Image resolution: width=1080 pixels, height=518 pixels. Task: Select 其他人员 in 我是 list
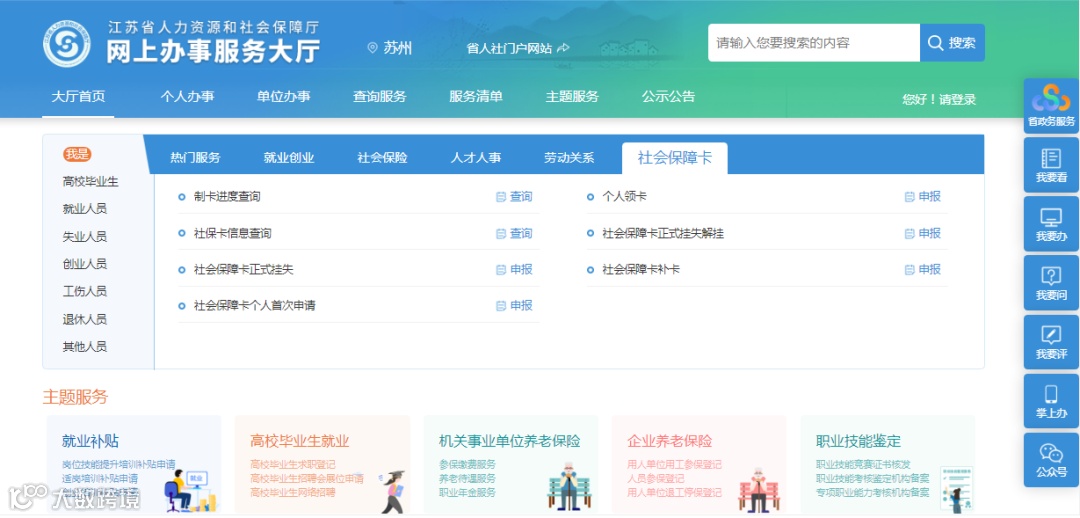click(85, 346)
